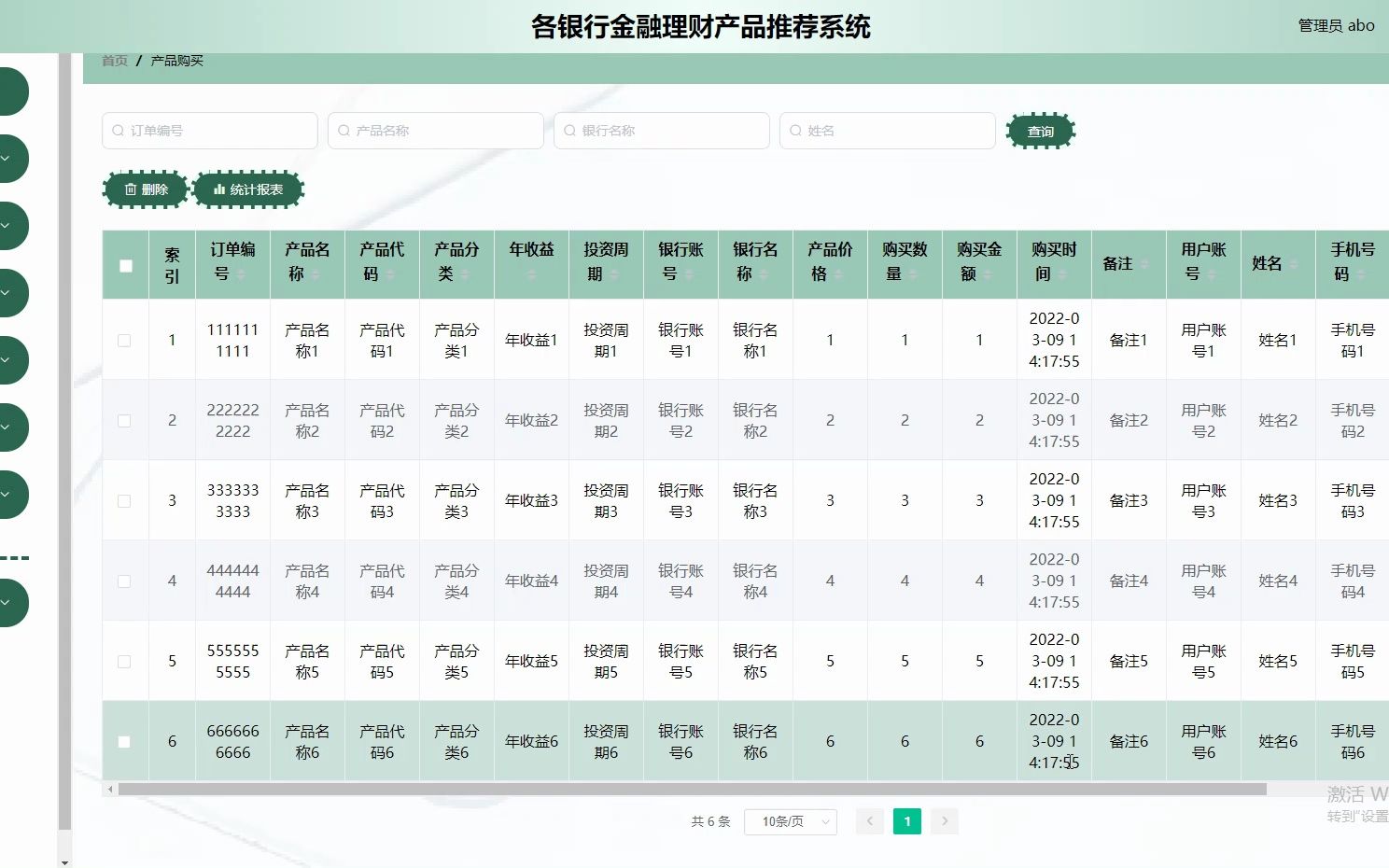1389x868 pixels.
Task: Click the 产品名称 search input field
Action: [x=436, y=131]
